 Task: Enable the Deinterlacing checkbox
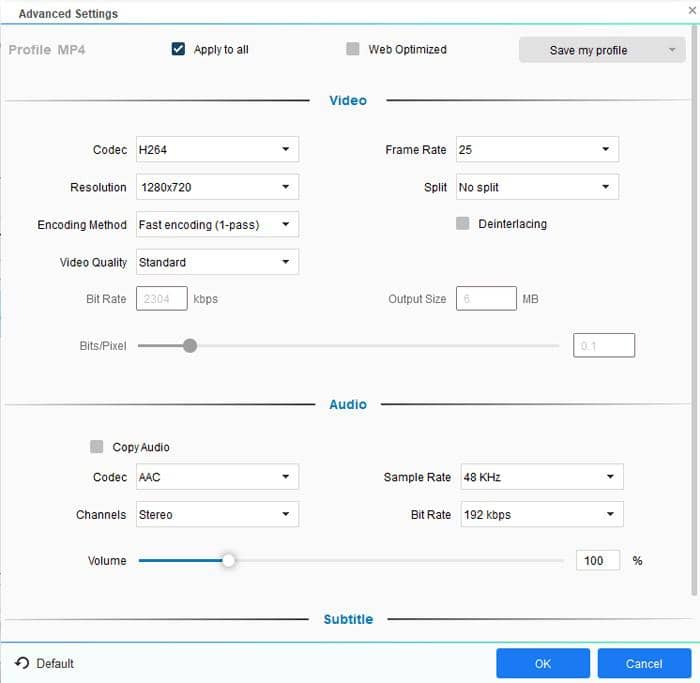pos(462,224)
